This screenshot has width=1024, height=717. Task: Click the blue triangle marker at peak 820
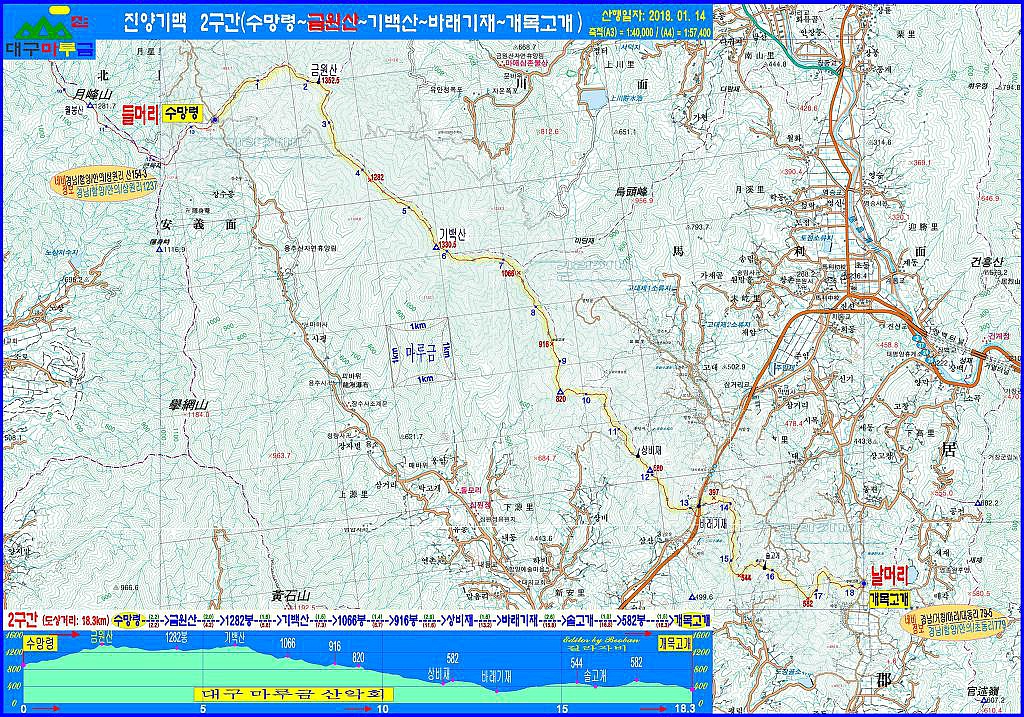coord(560,391)
